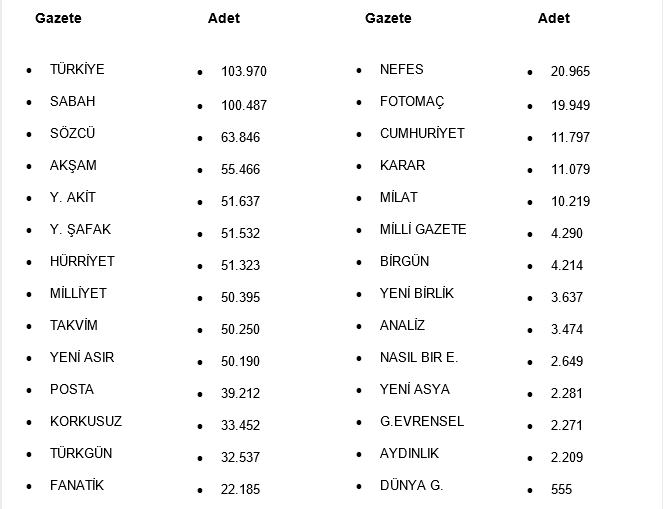Click the NEFES newspaper entry
The width and height of the screenshot is (663, 509).
(x=402, y=69)
